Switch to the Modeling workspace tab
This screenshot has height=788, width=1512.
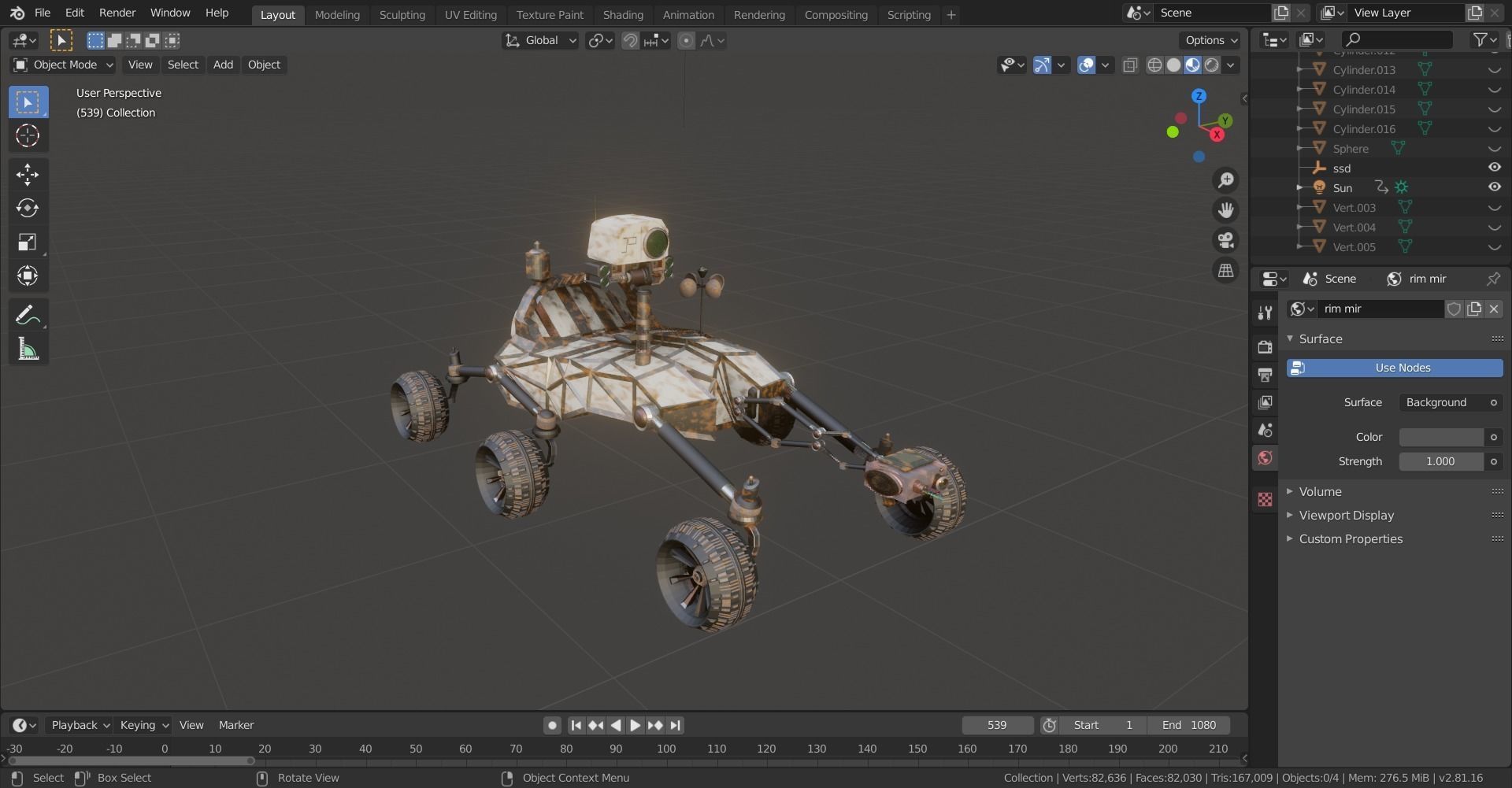click(337, 14)
